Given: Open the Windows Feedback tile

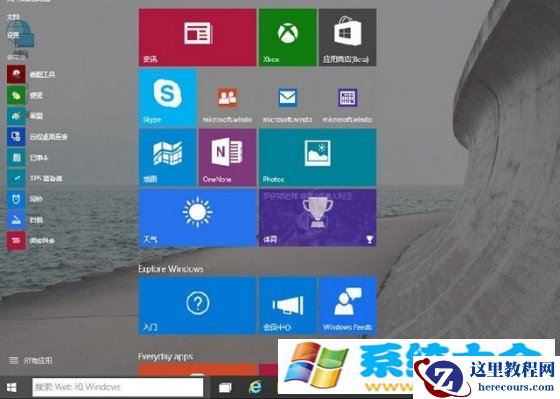Looking at the screenshot, I should pos(347,305).
